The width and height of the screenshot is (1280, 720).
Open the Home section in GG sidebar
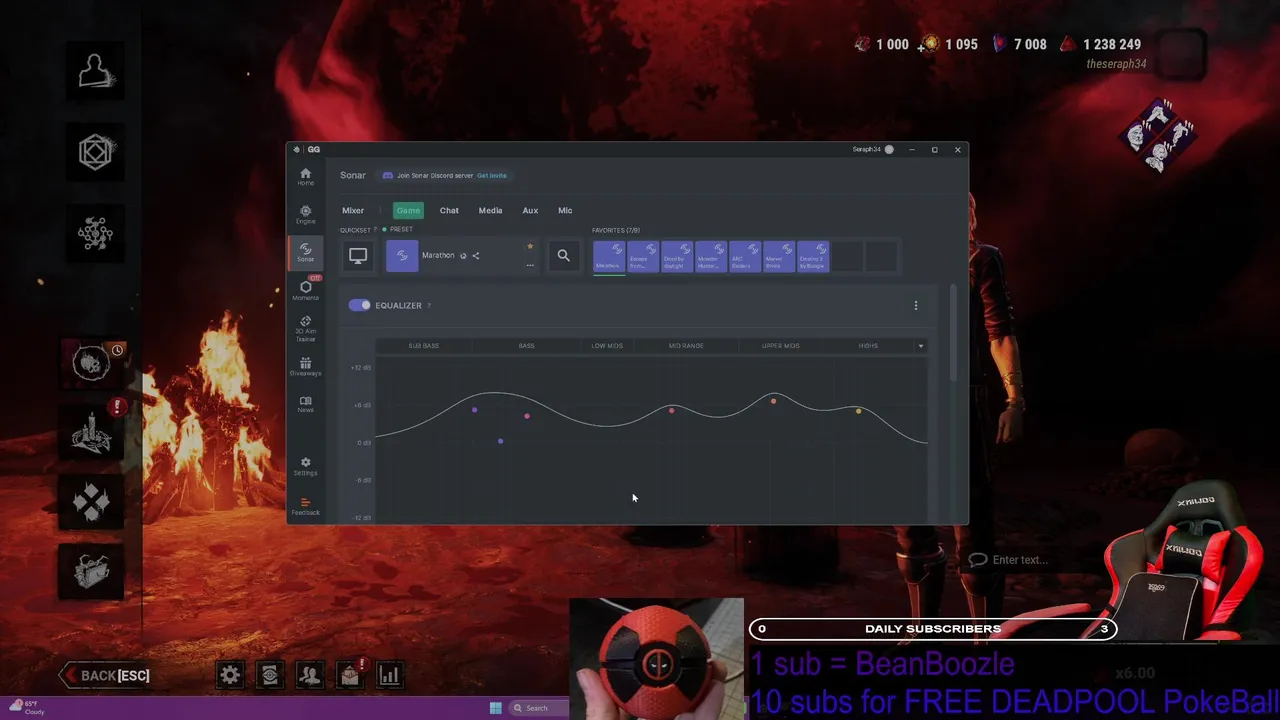[305, 177]
